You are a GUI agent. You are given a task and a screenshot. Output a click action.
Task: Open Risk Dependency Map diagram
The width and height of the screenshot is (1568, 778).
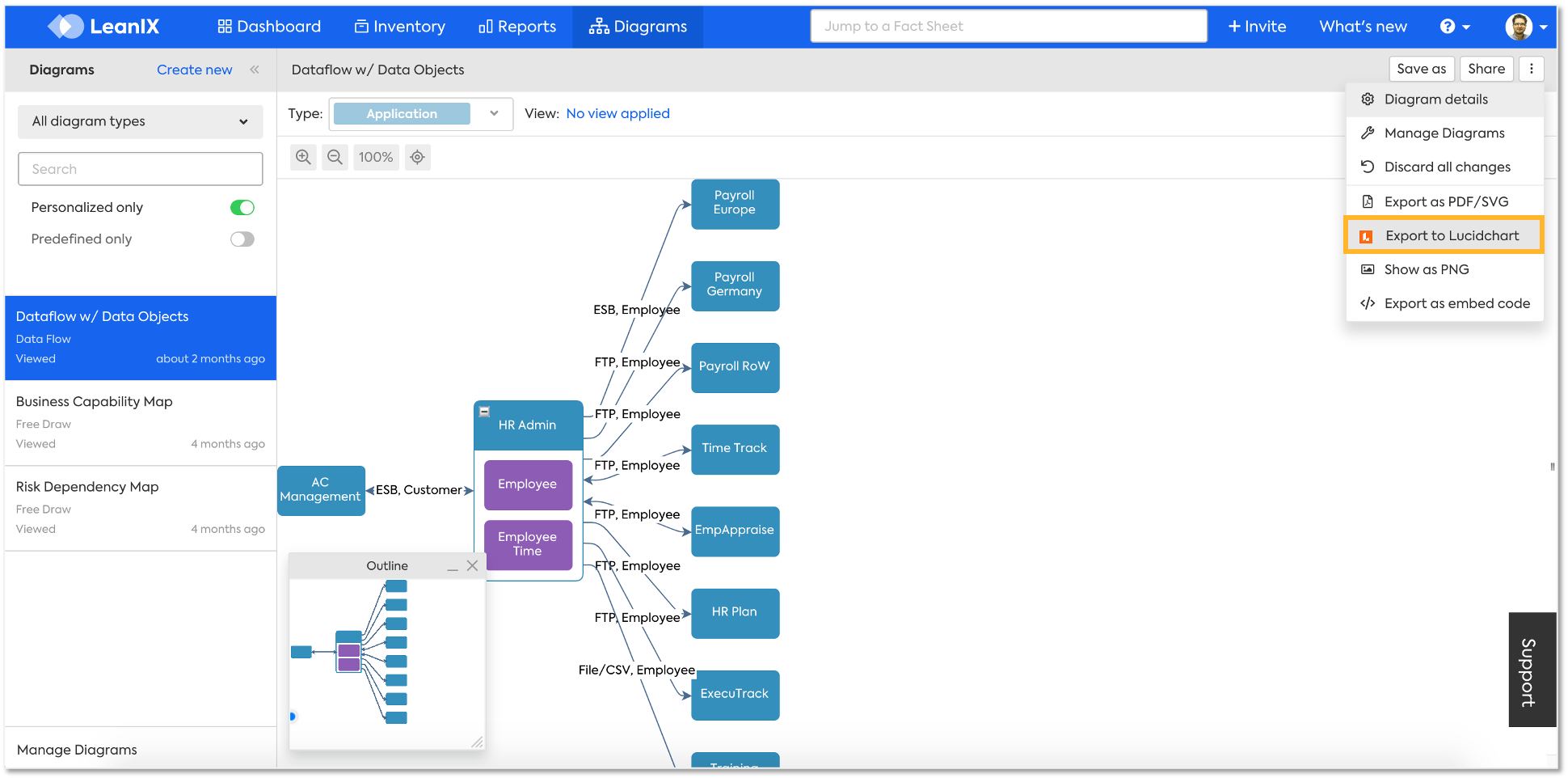[141, 508]
